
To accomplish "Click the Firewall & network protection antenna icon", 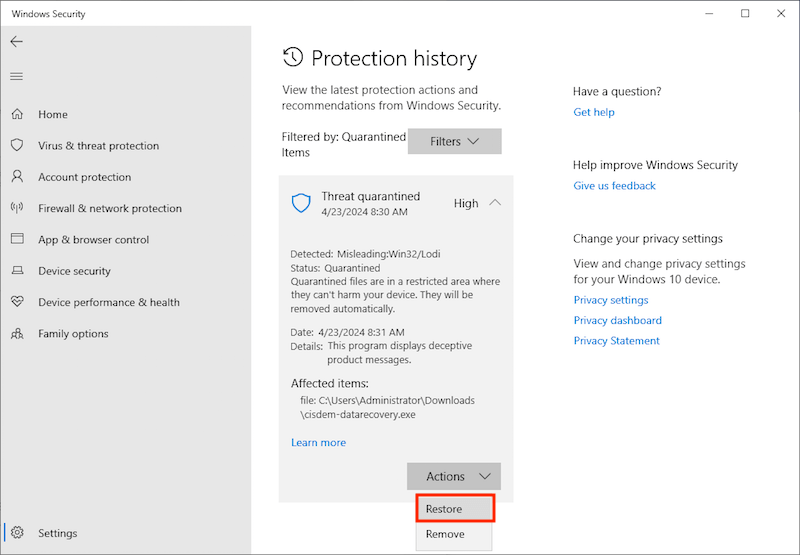I will pos(17,208).
